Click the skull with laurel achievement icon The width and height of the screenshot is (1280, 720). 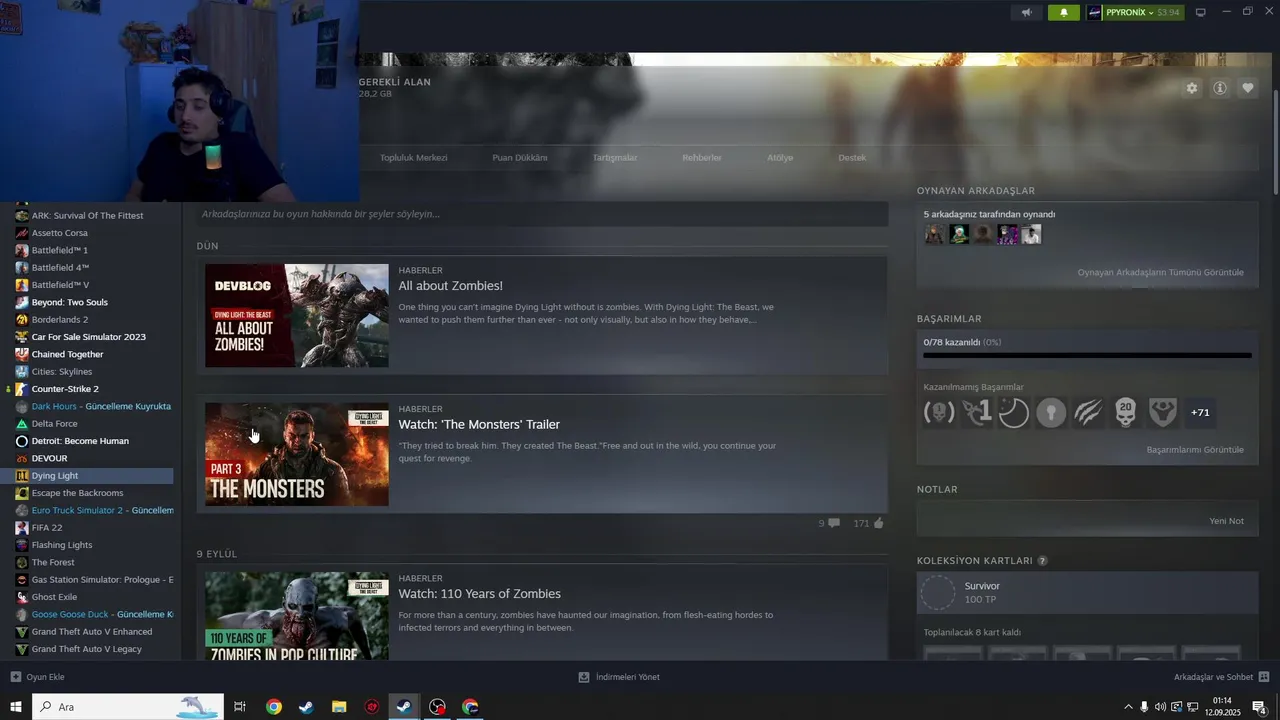pos(939,412)
